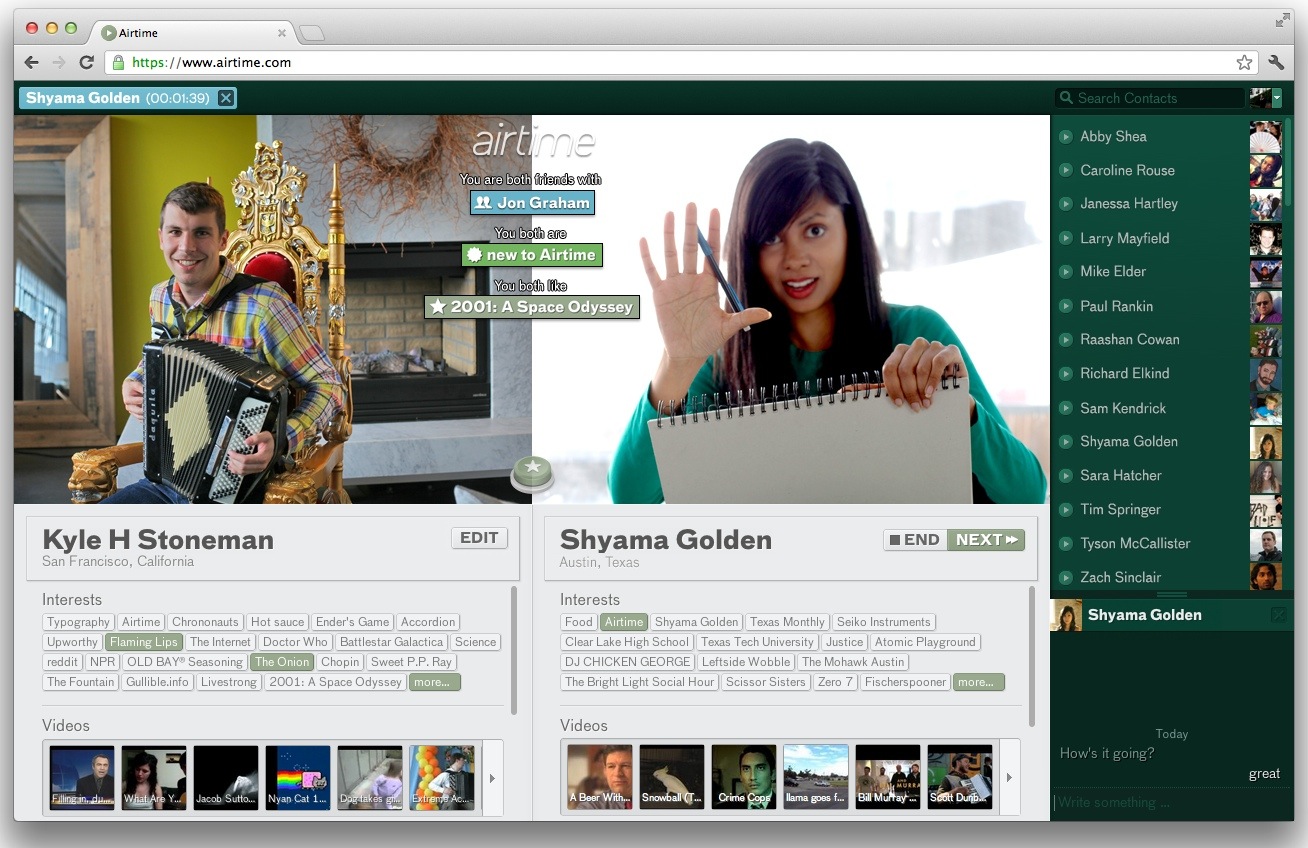Show next videos in Kyle's video strip
The width and height of the screenshot is (1308, 848).
492,778
